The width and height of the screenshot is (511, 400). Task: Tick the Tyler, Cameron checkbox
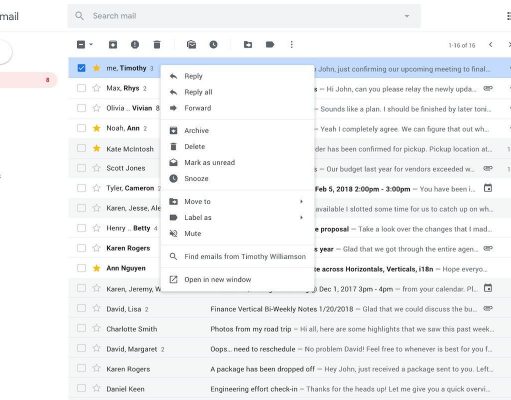[81, 188]
